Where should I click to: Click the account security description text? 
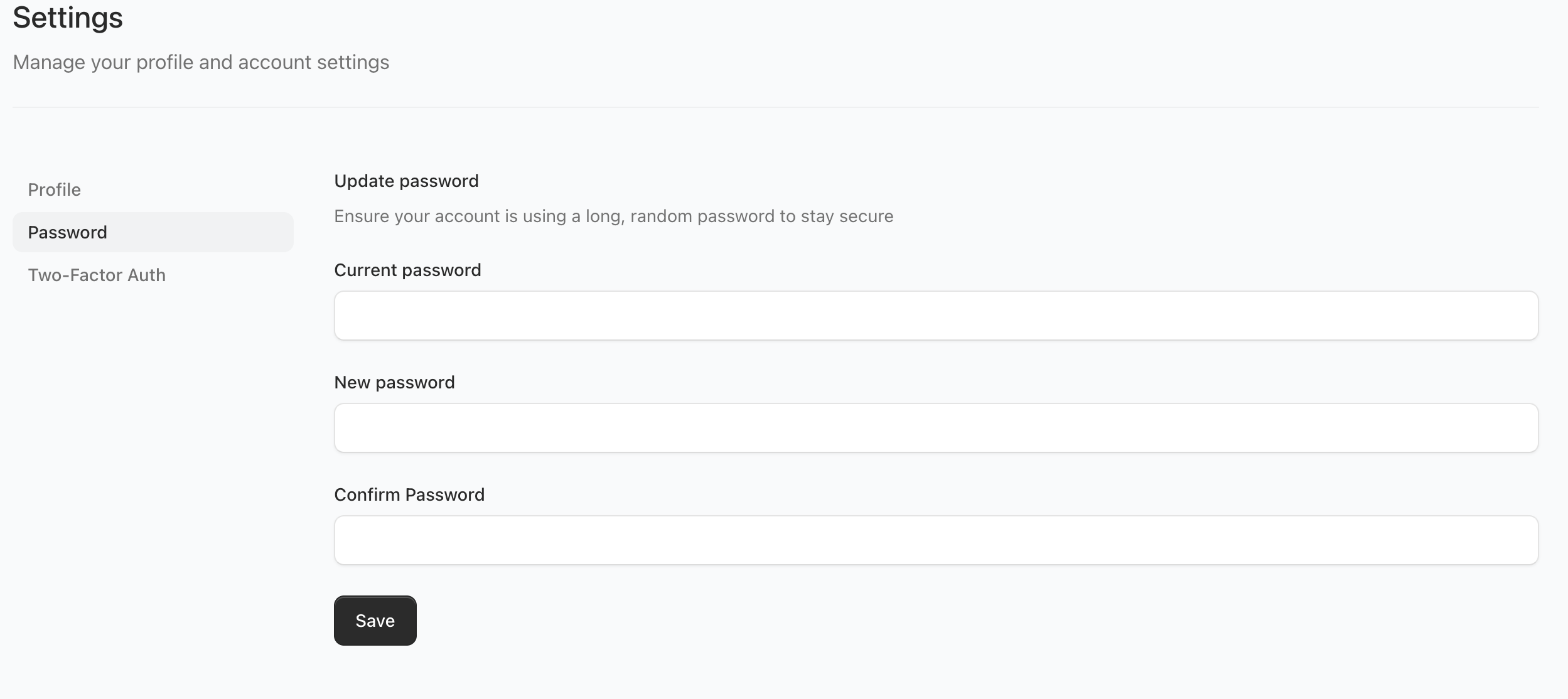point(614,216)
